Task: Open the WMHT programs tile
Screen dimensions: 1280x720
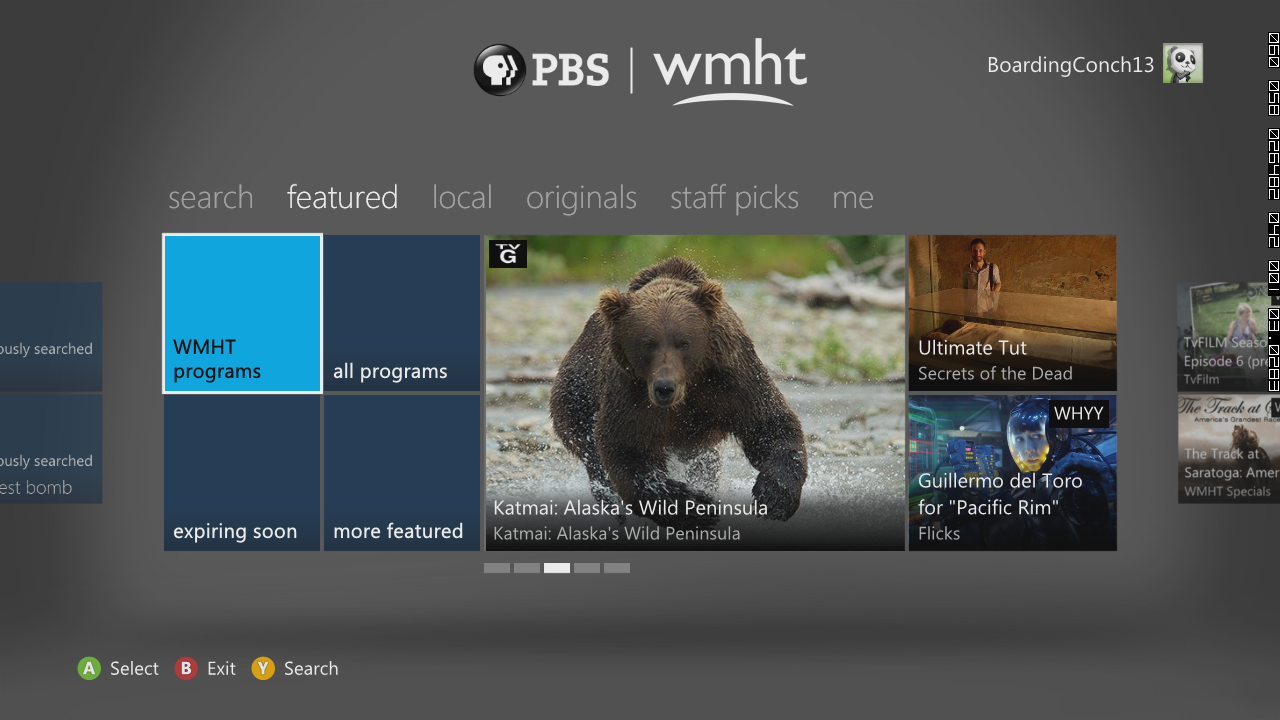Action: click(x=242, y=313)
